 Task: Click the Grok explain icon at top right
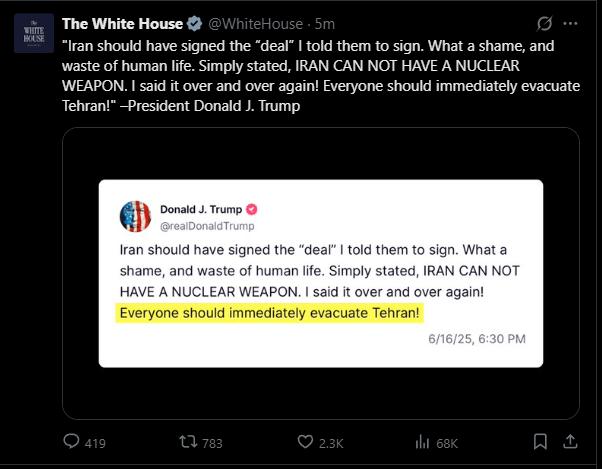(544, 23)
